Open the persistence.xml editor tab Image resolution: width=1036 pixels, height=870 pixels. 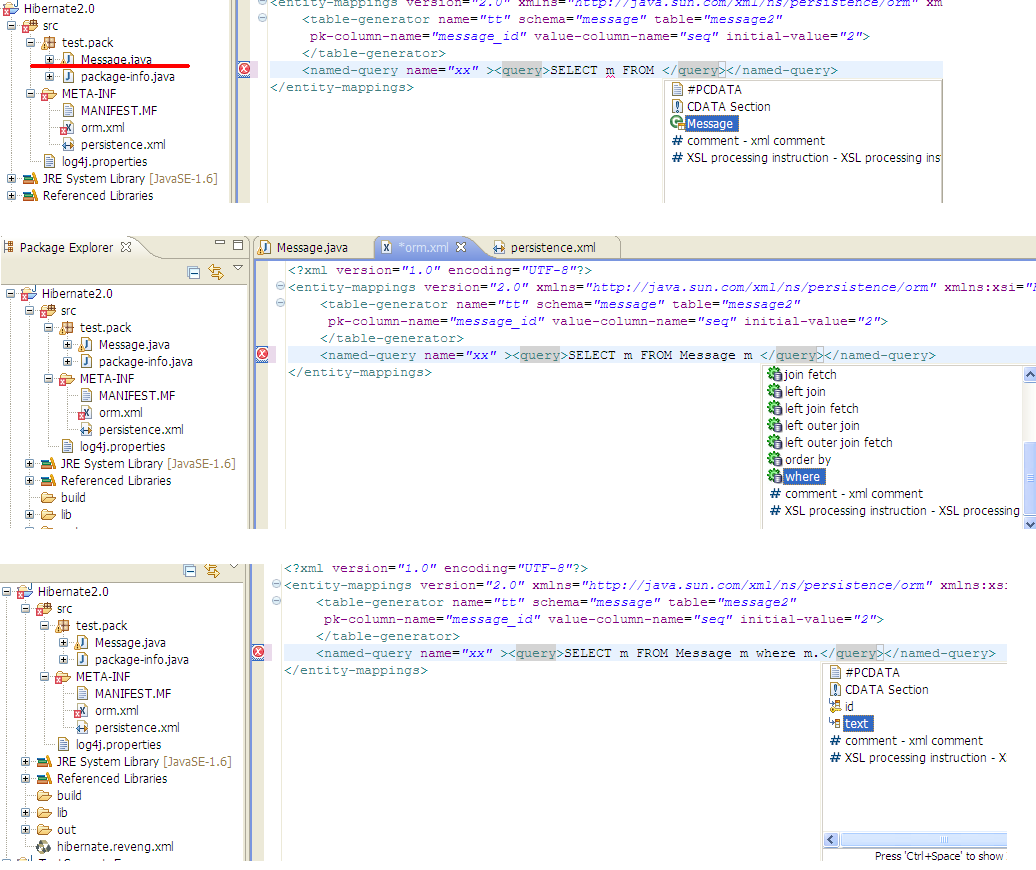(x=552, y=247)
